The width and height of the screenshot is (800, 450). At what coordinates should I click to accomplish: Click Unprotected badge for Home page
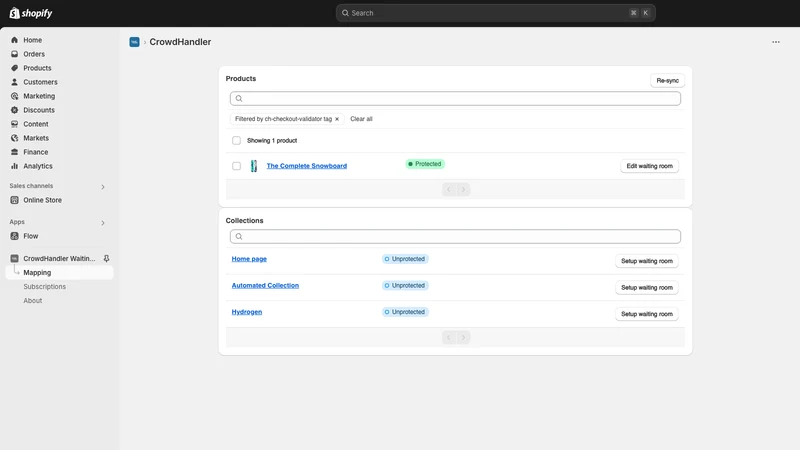[x=405, y=259]
